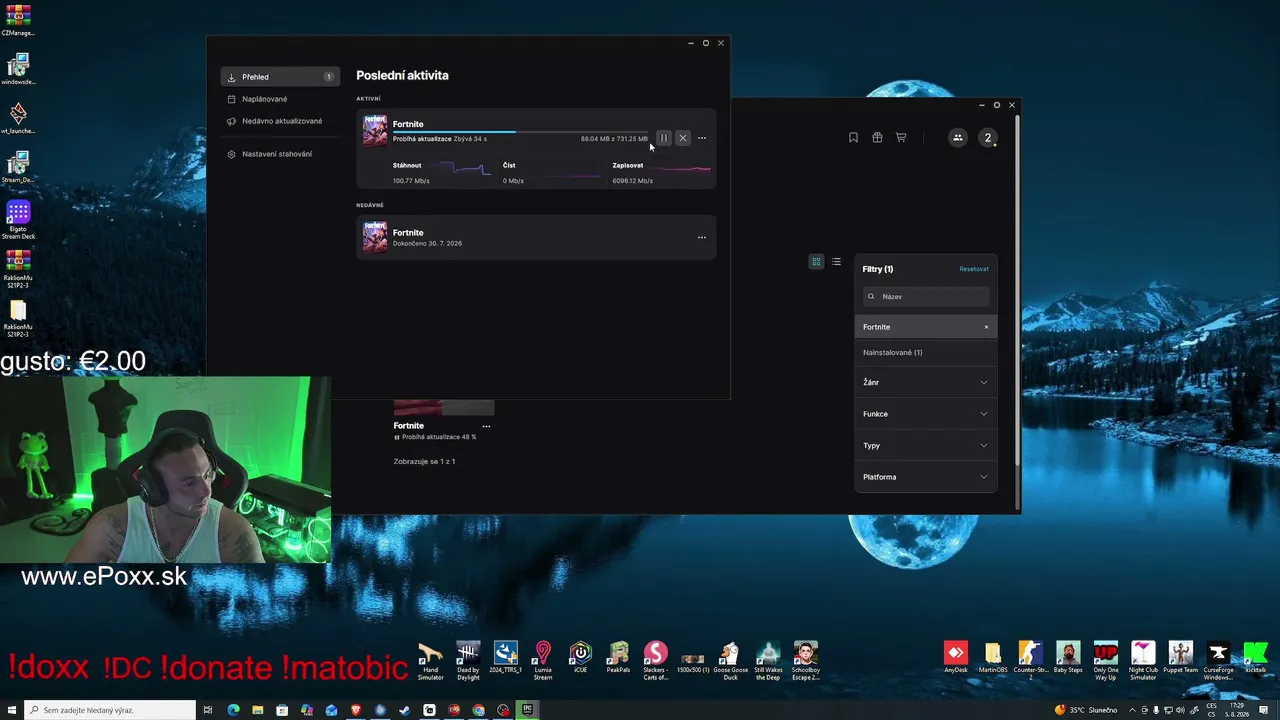This screenshot has width=1280, height=720.
Task: Open the bookmark wishlist icon in the library window
Action: tap(853, 138)
